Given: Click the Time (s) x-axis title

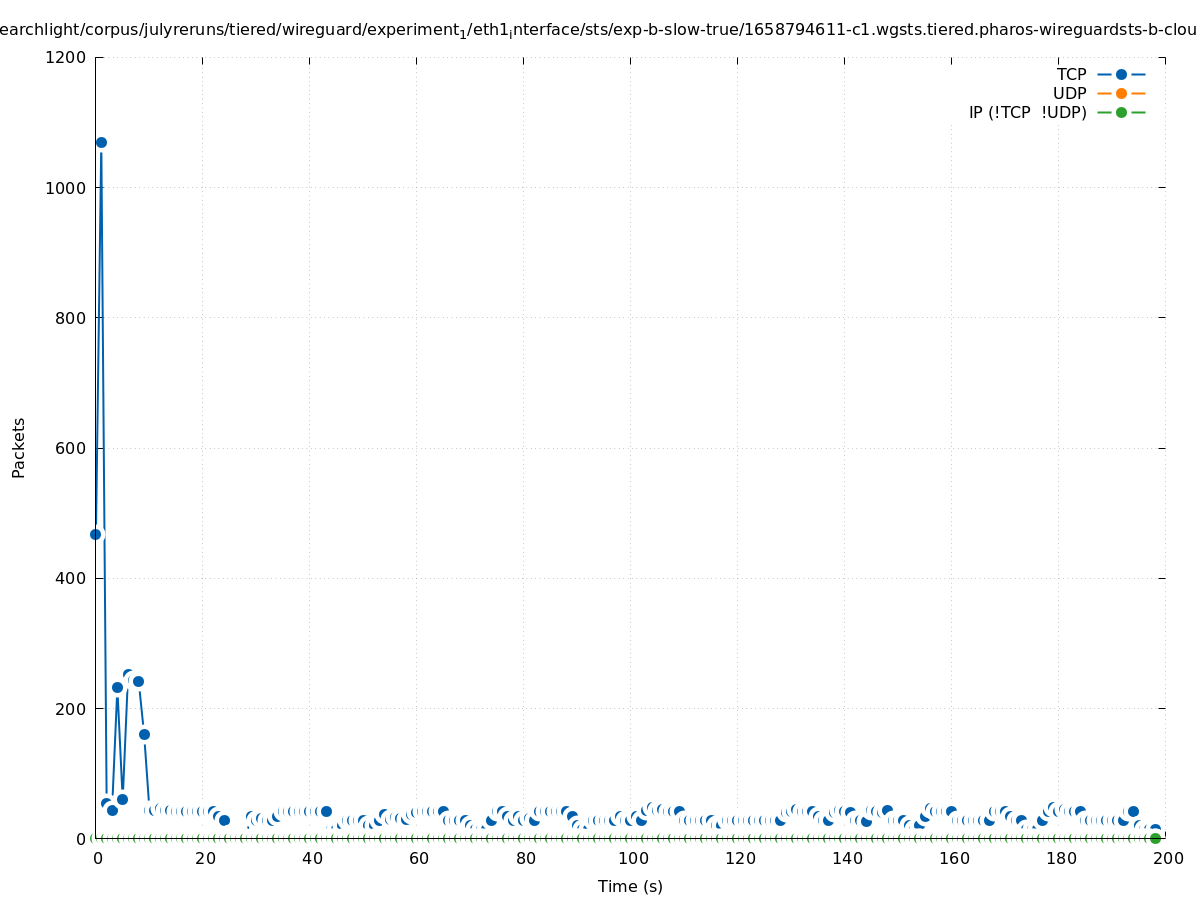Looking at the screenshot, I should pyautogui.click(x=630, y=886).
